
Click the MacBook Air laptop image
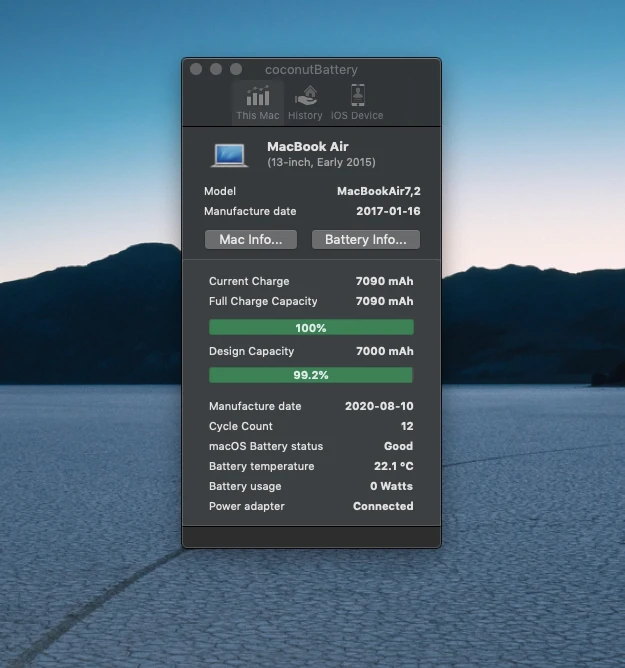click(x=229, y=155)
